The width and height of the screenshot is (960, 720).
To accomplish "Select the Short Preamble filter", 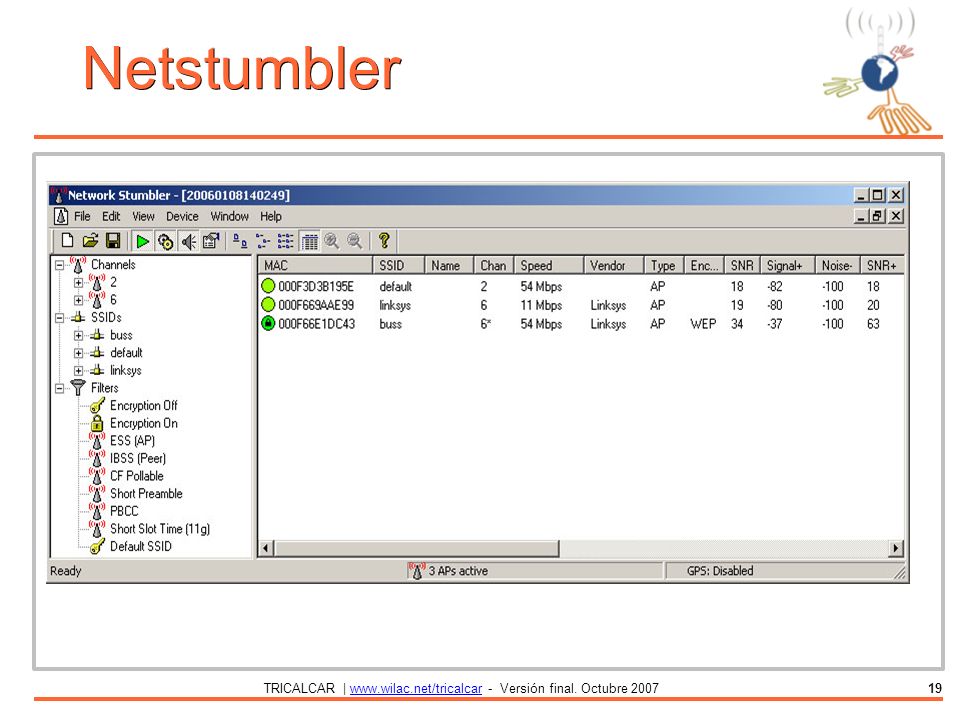I will (x=146, y=493).
